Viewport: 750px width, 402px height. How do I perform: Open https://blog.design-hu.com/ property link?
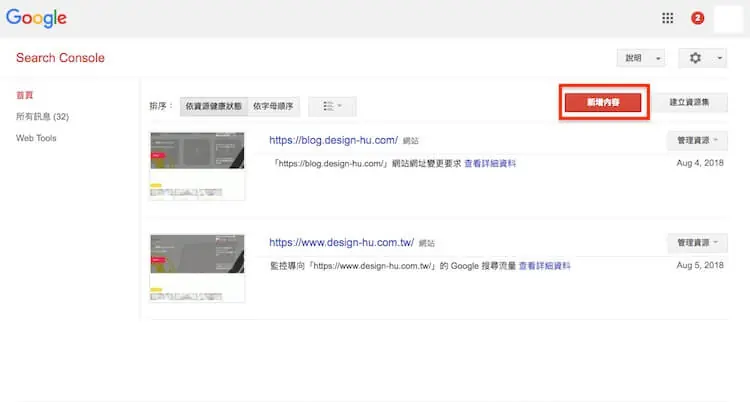click(x=333, y=140)
